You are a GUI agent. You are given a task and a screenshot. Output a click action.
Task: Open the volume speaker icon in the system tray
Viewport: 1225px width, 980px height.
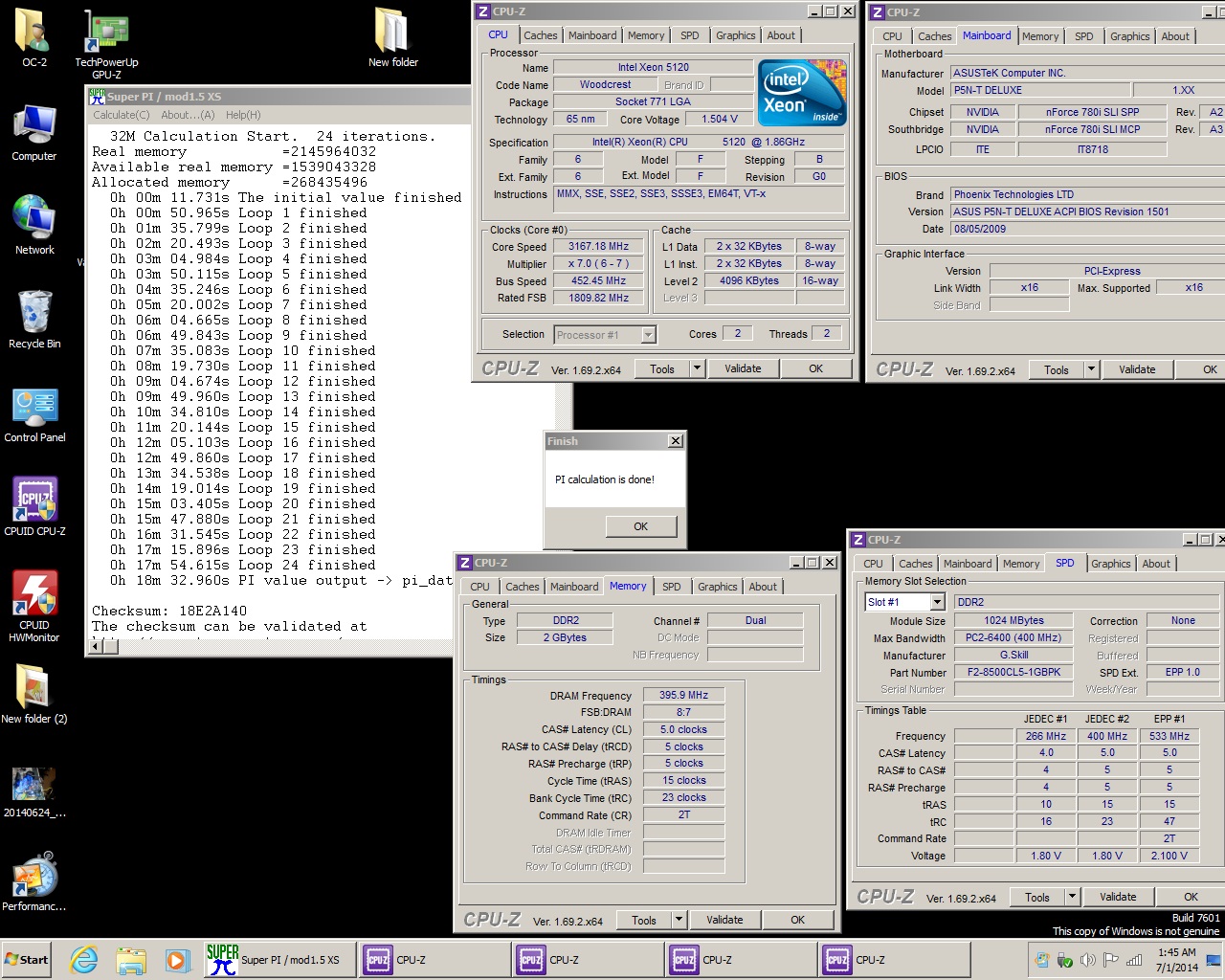1087,960
